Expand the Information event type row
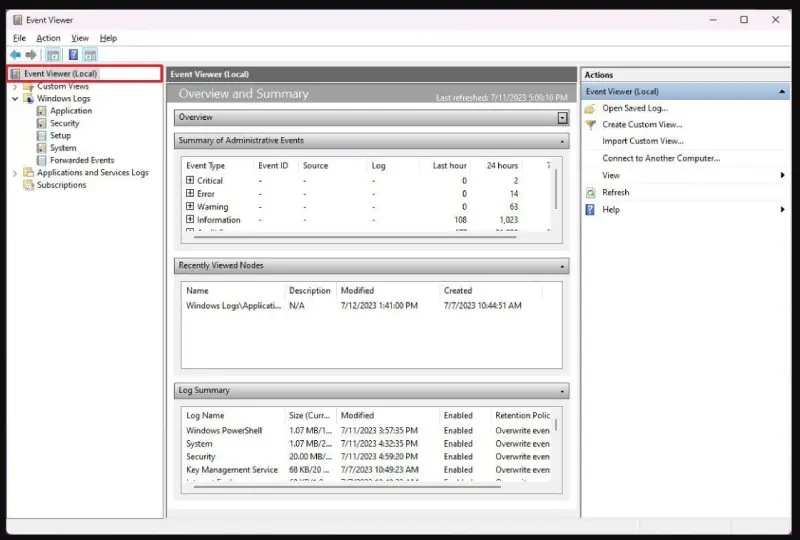 (190, 219)
